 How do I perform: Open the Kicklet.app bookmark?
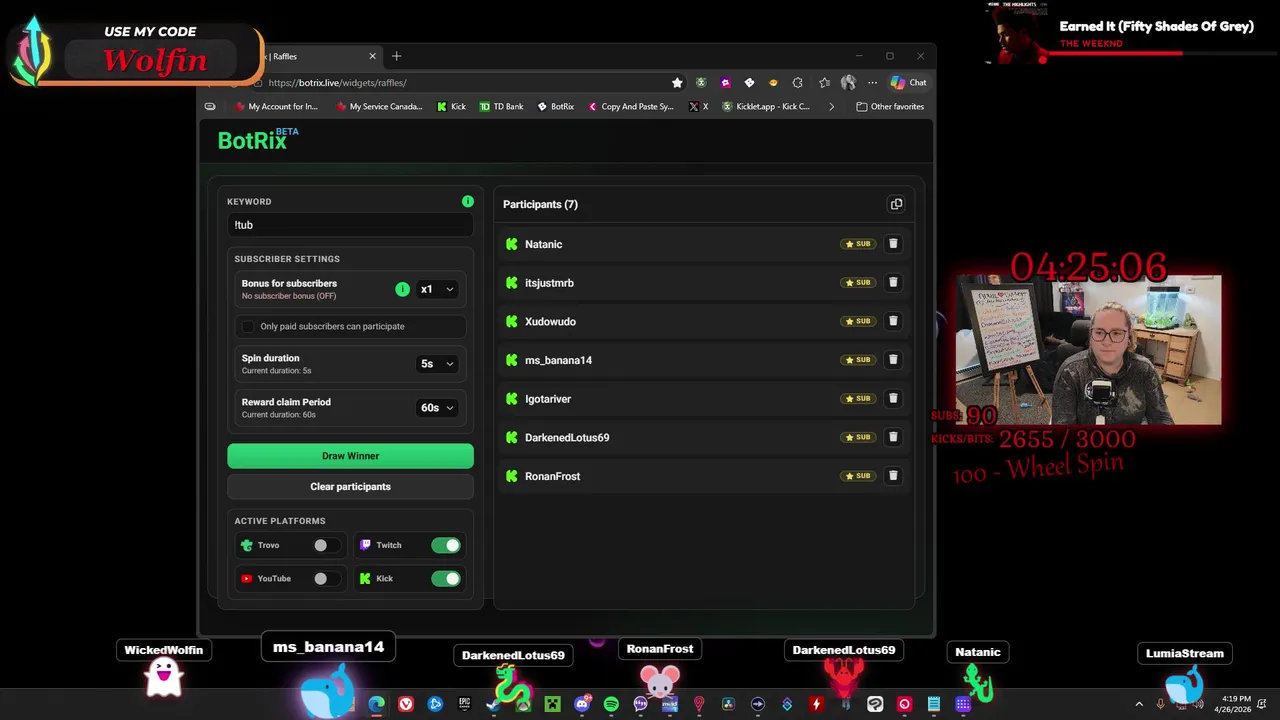[766, 107]
